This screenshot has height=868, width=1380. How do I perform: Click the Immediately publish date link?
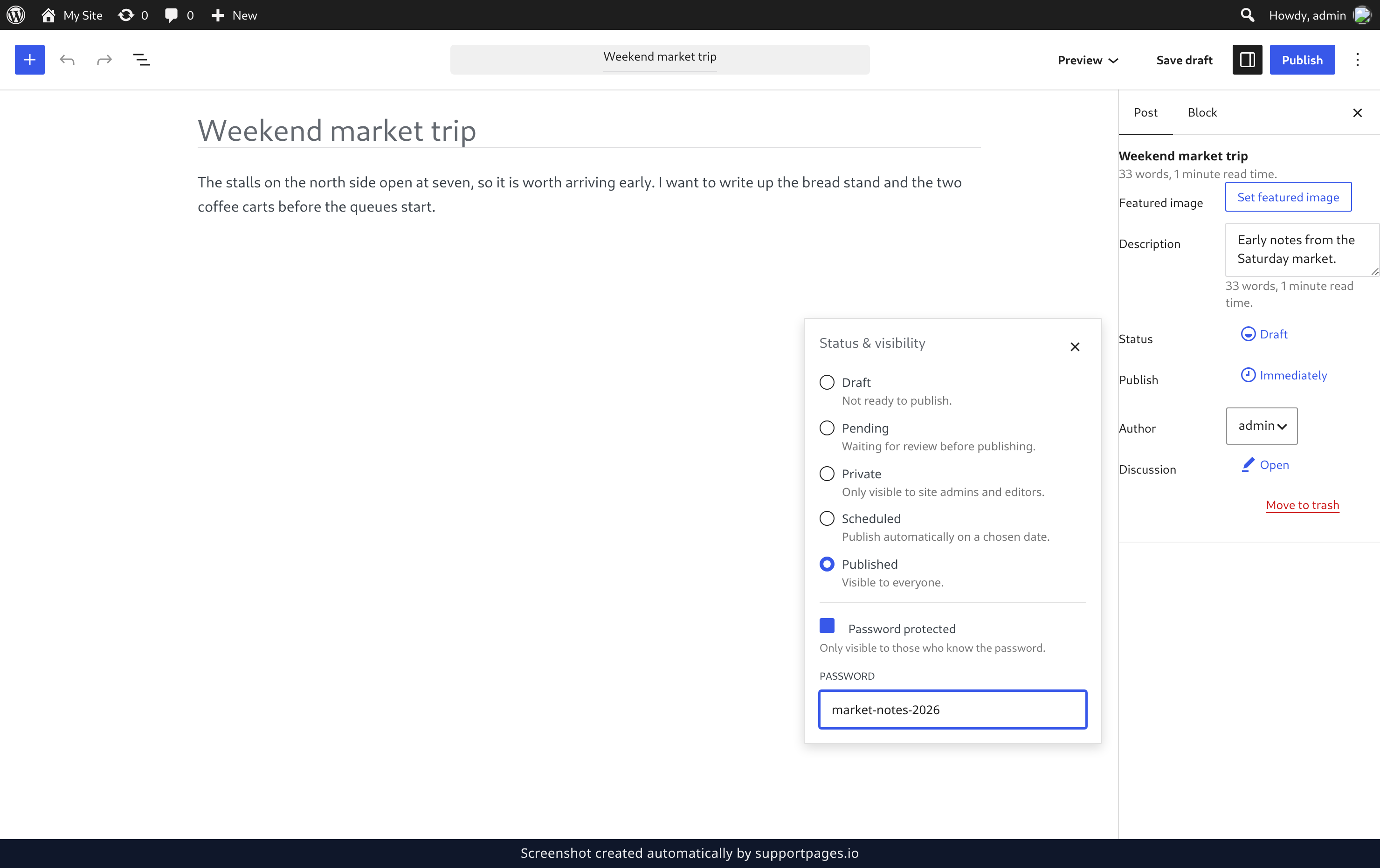(1283, 375)
